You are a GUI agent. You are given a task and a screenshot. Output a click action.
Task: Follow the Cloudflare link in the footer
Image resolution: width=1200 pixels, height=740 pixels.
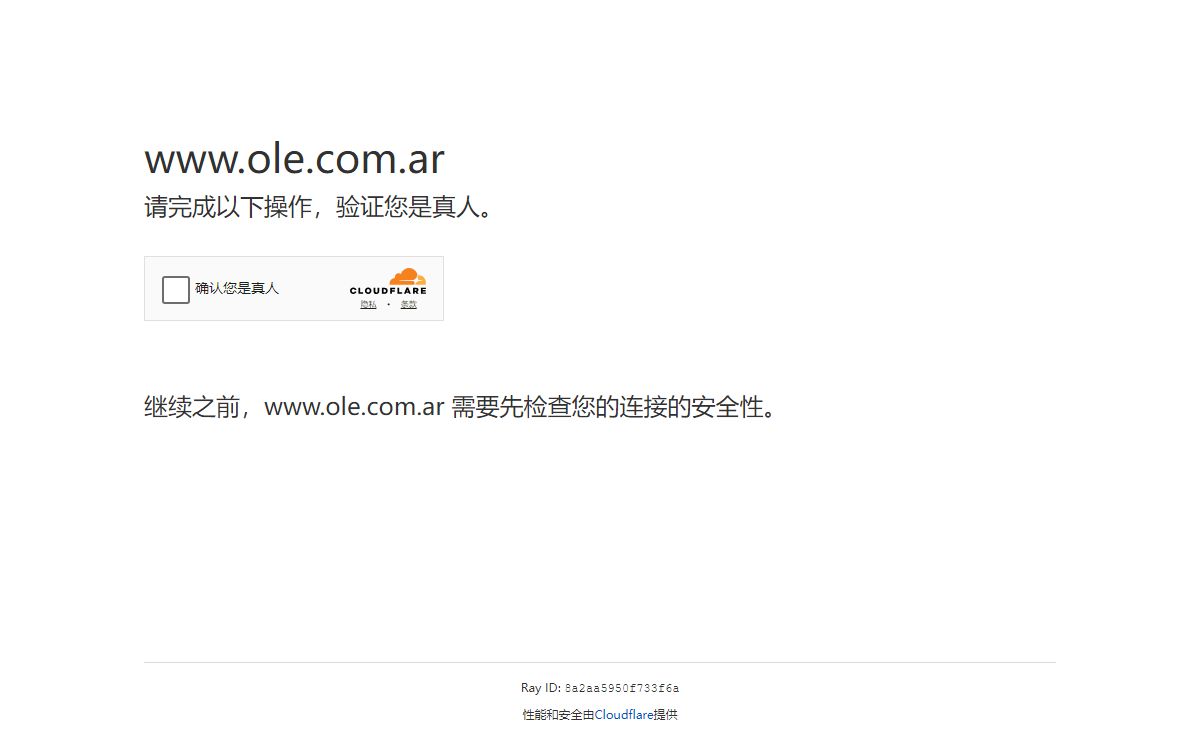coord(624,715)
